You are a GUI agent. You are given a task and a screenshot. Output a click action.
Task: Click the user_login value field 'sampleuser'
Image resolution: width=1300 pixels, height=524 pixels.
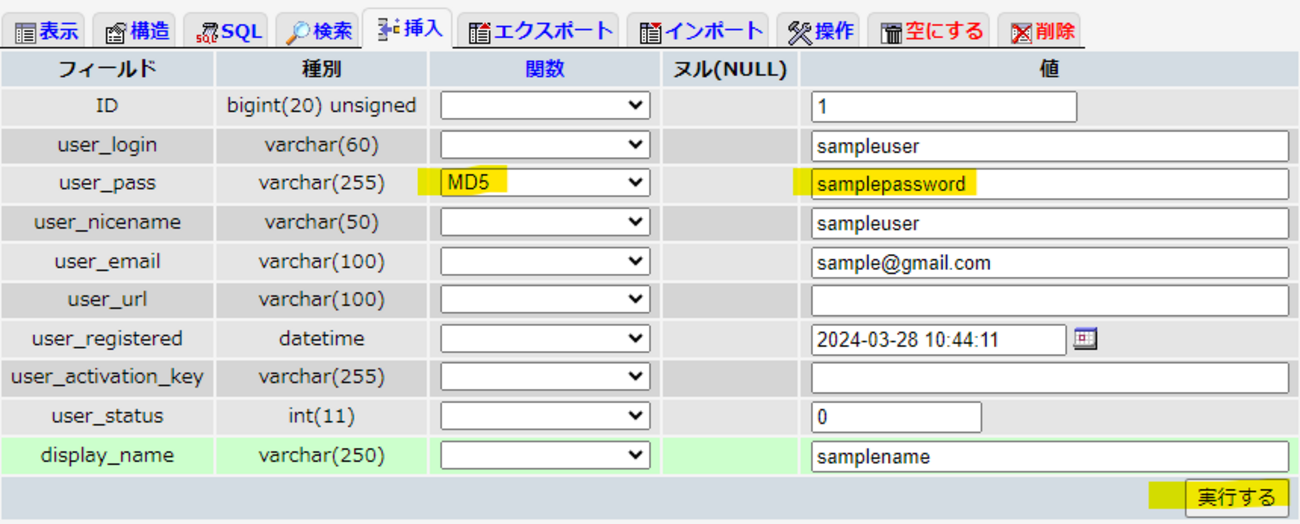(x=1050, y=146)
